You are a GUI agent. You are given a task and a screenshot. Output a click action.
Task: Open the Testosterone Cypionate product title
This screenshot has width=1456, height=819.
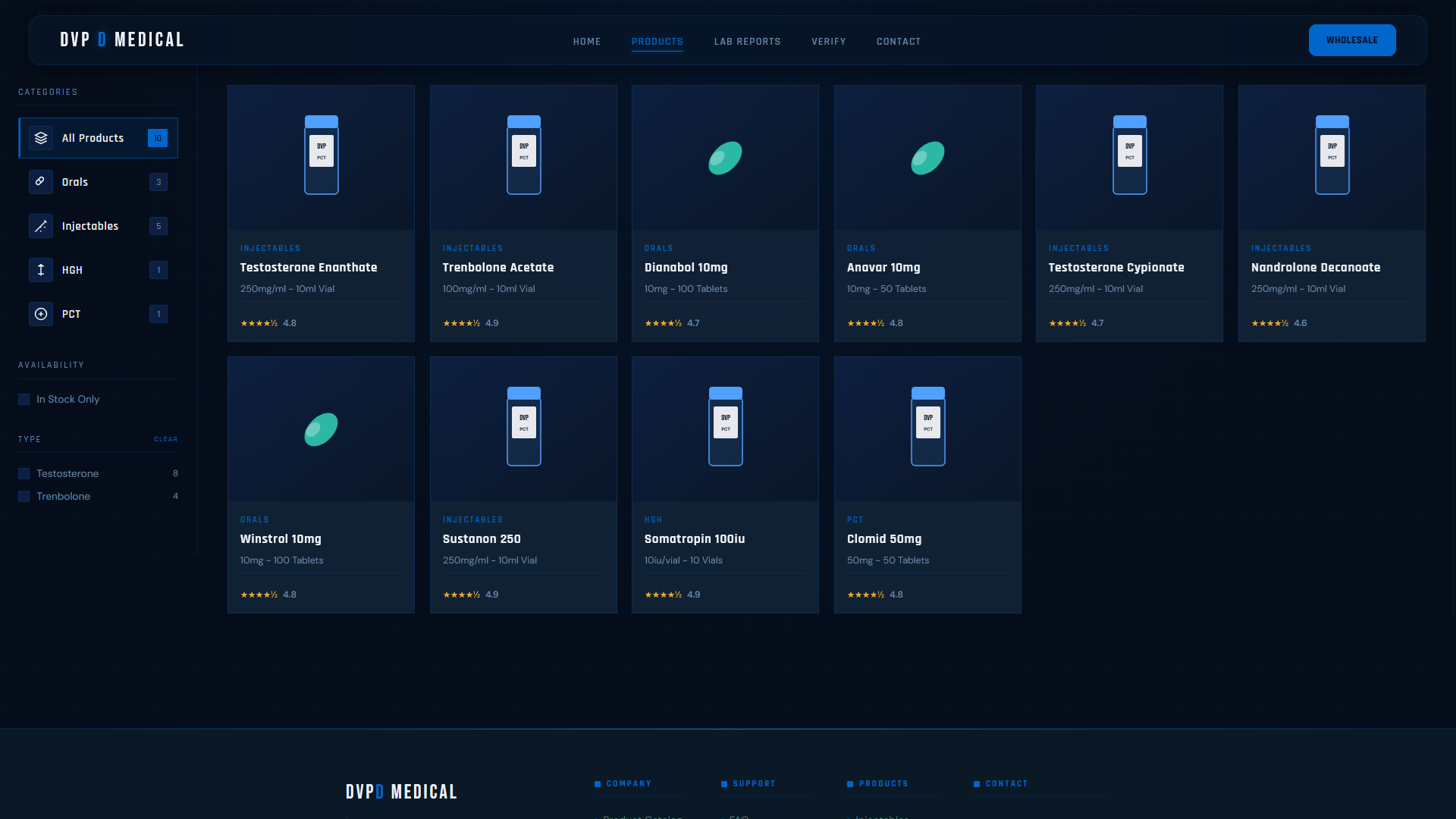click(x=1116, y=268)
